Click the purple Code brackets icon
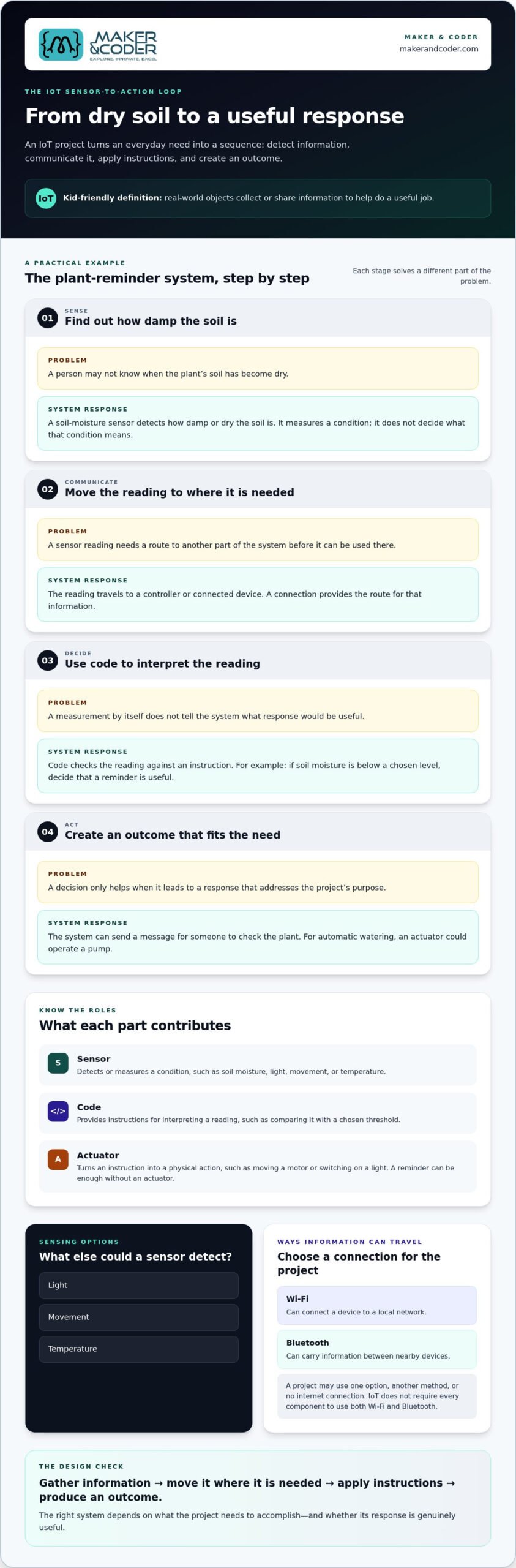The height and width of the screenshot is (1568, 516). pos(58,1111)
